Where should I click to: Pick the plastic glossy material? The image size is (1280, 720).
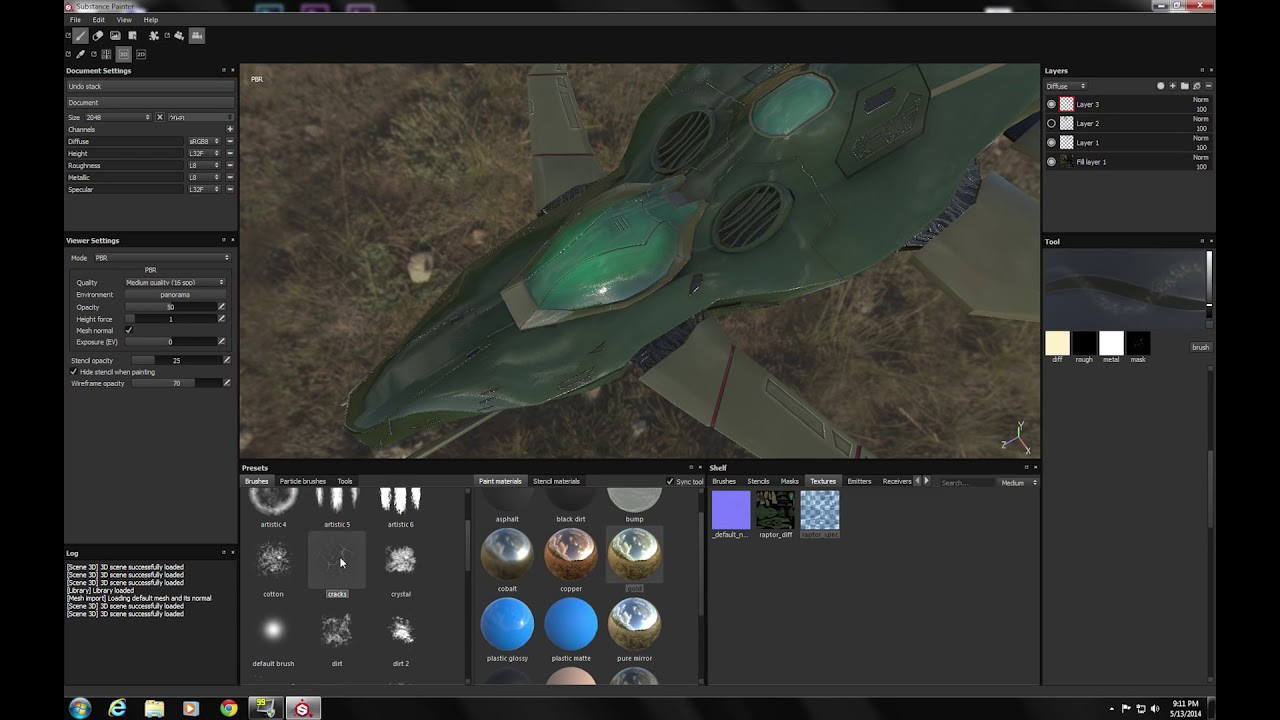507,630
